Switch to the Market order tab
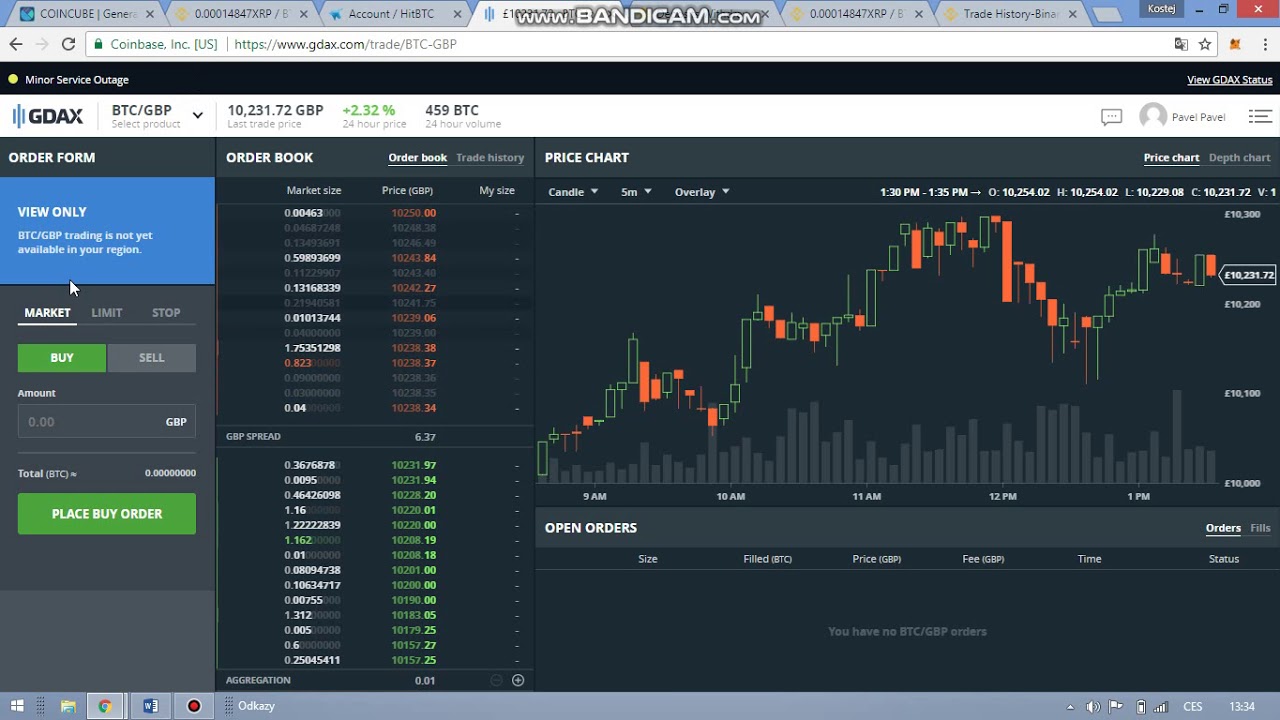This screenshot has height=720, width=1280. pos(47,313)
